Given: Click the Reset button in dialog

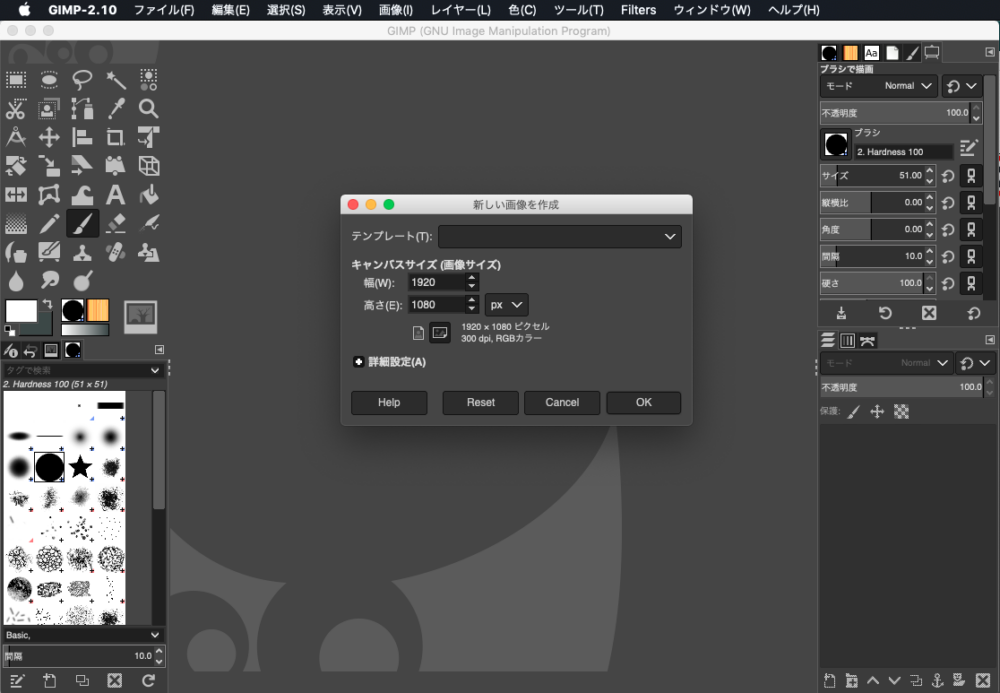Looking at the screenshot, I should 480,402.
